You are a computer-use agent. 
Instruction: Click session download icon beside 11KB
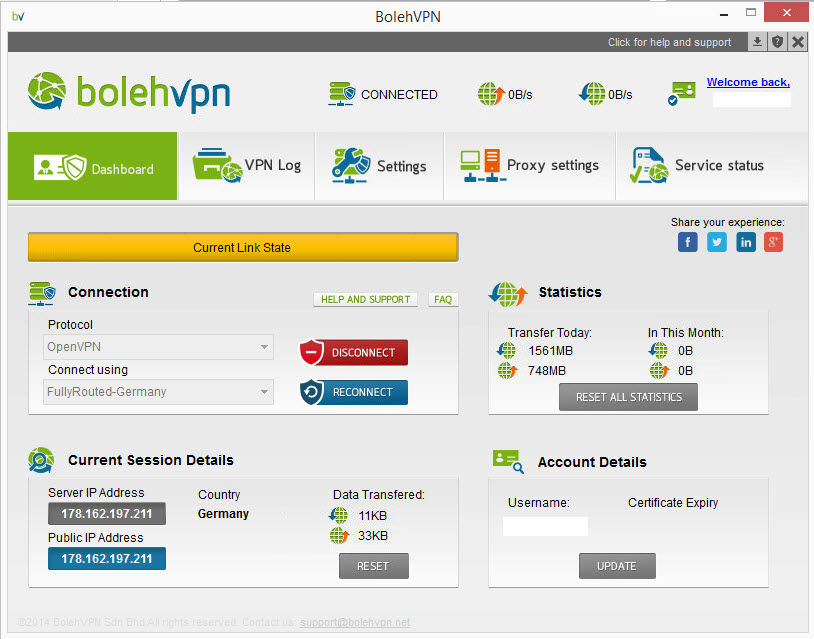pos(338,515)
